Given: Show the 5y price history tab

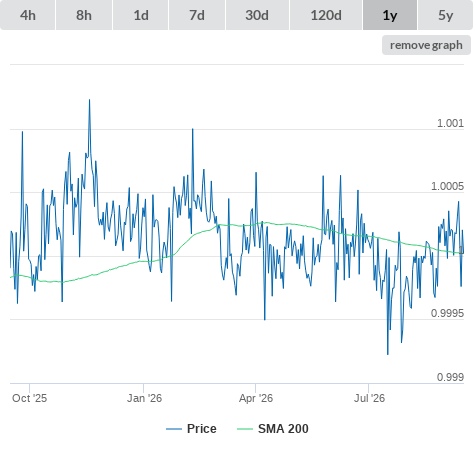Looking at the screenshot, I should point(446,15).
